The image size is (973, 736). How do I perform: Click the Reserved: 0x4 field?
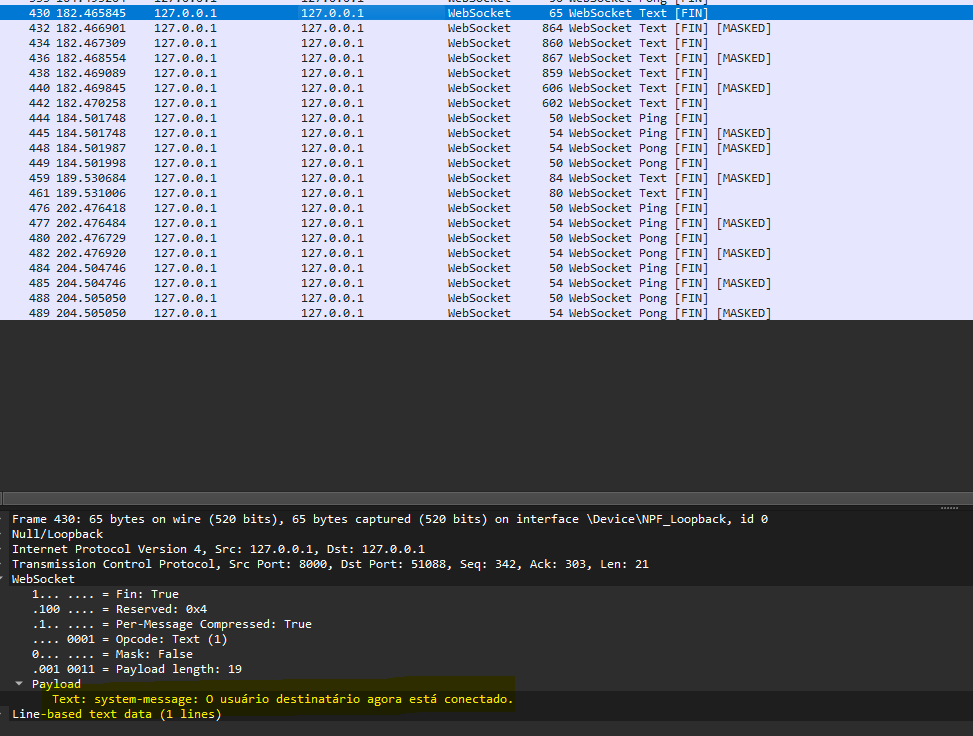(119, 609)
